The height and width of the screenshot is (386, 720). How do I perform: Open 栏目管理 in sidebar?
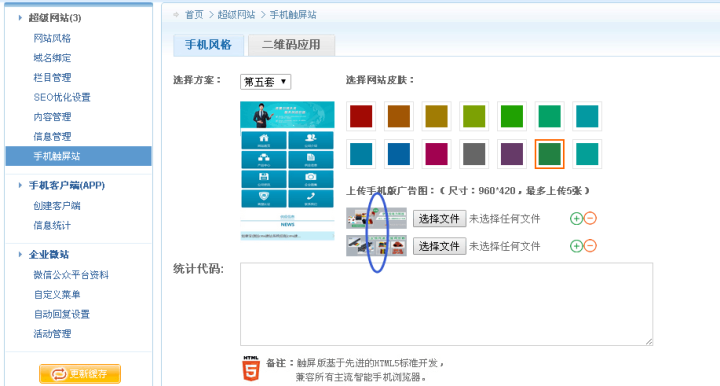coord(52,78)
